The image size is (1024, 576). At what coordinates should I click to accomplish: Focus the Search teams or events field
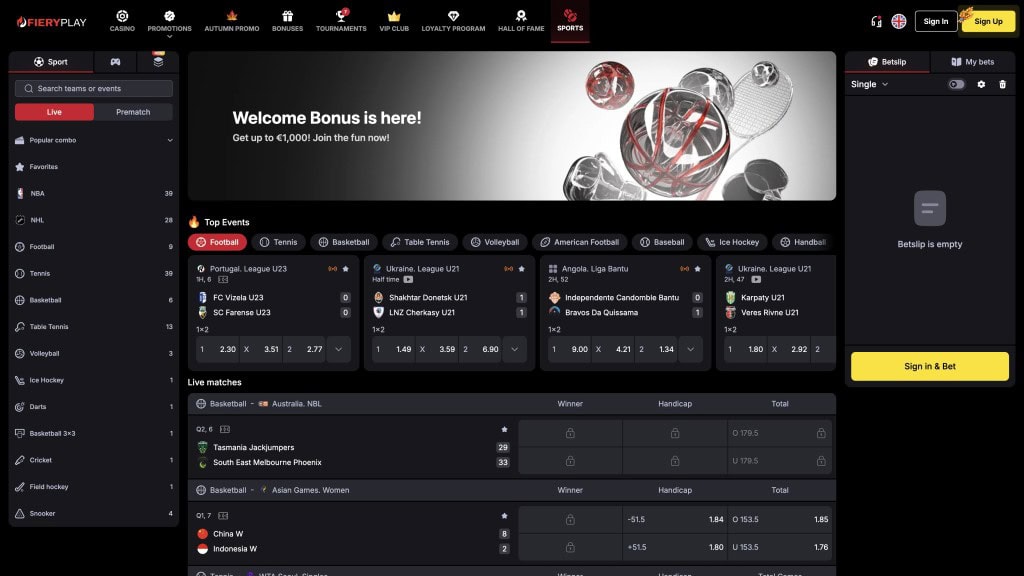pyautogui.click(x=94, y=88)
